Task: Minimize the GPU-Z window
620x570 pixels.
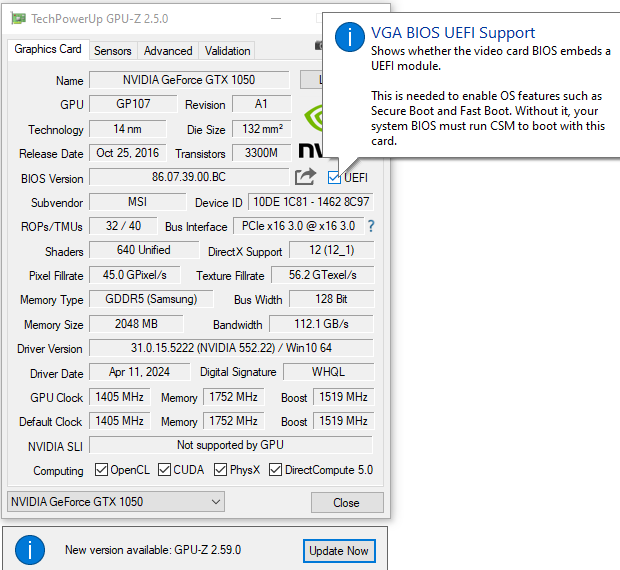Action: (276, 19)
